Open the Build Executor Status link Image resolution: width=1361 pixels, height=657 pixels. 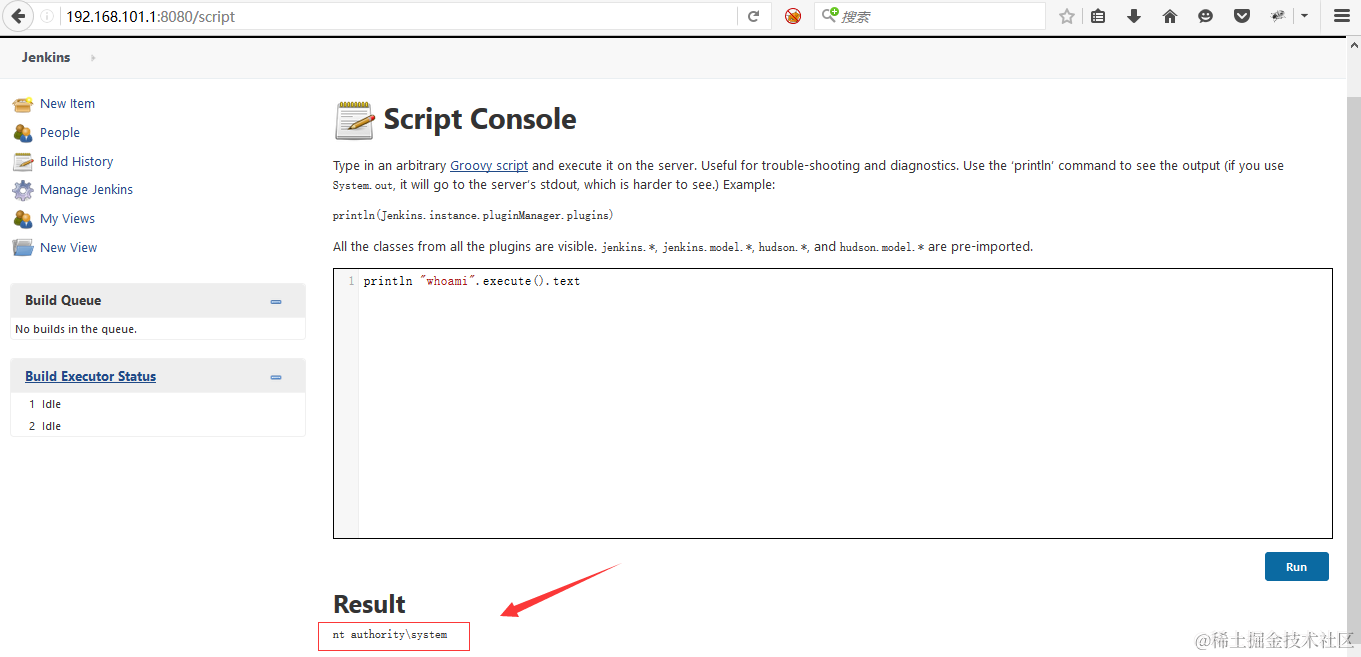tap(90, 377)
